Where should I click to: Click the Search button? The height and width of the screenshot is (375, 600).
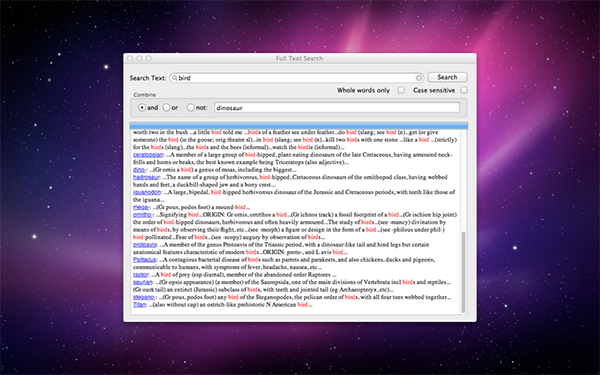point(447,77)
